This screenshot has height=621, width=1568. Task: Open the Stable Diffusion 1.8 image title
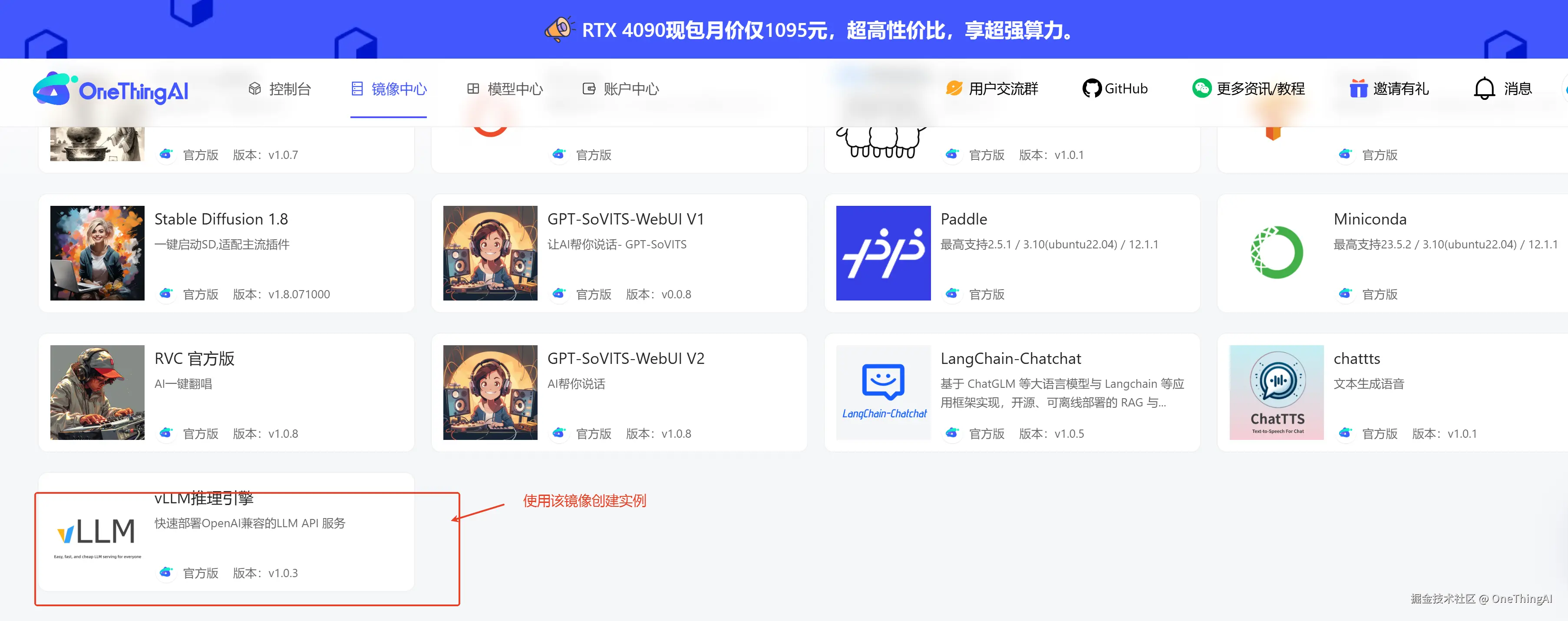coord(221,219)
